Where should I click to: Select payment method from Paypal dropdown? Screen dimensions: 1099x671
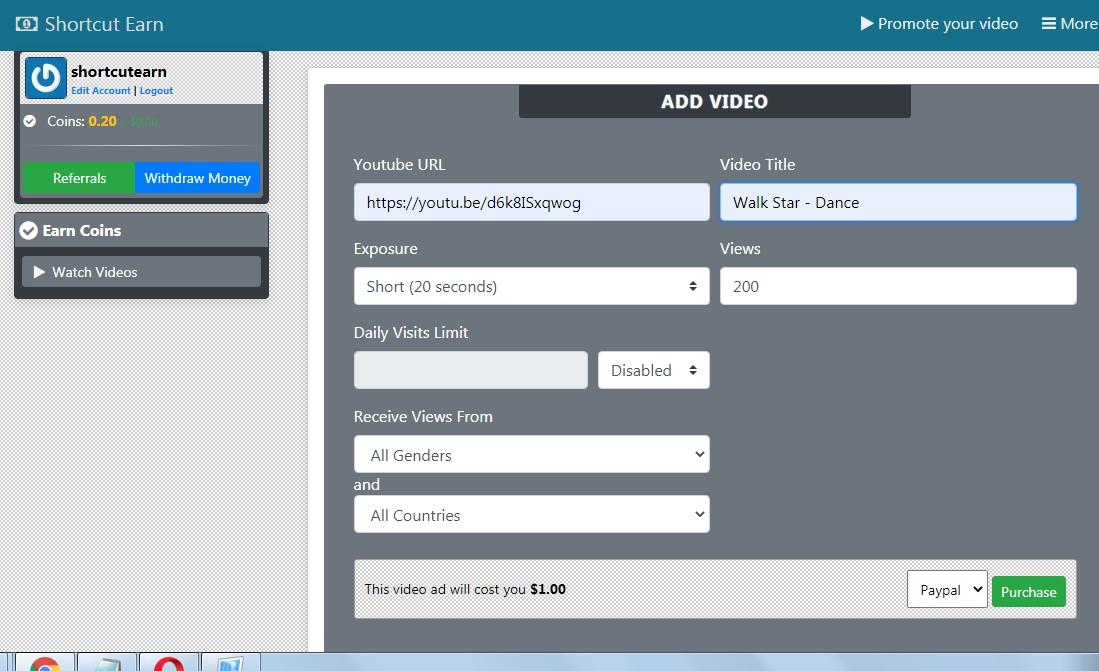pos(946,590)
